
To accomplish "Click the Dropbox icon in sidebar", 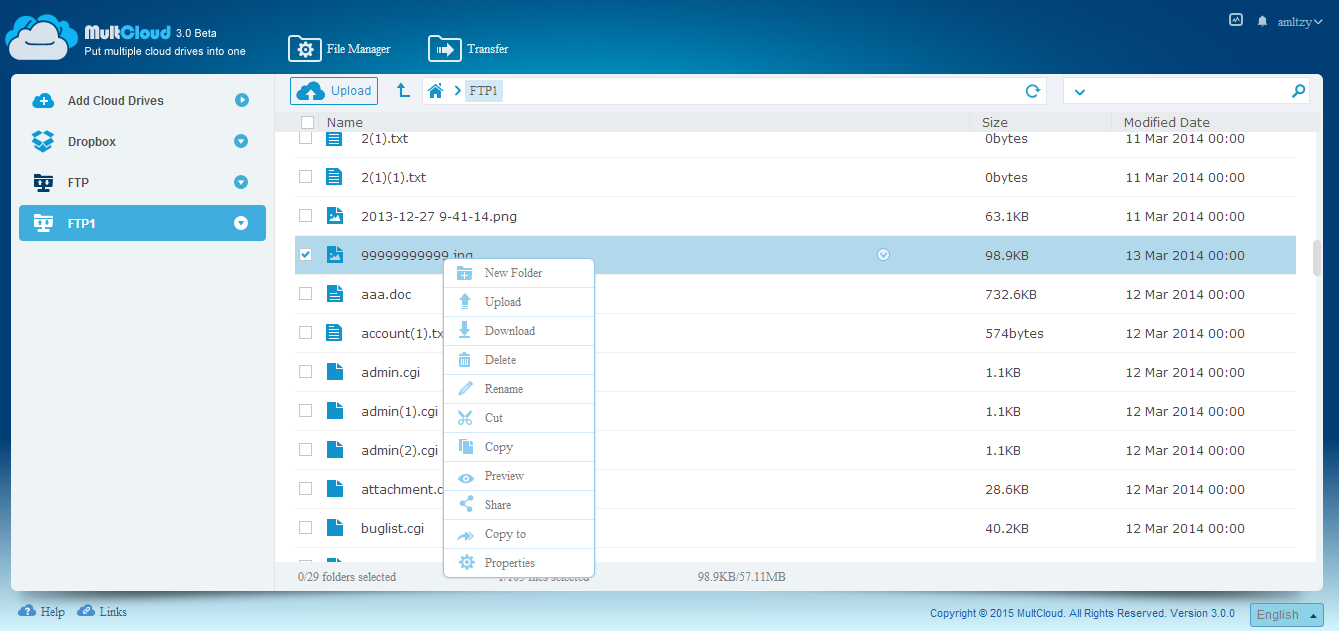I will [x=43, y=142].
